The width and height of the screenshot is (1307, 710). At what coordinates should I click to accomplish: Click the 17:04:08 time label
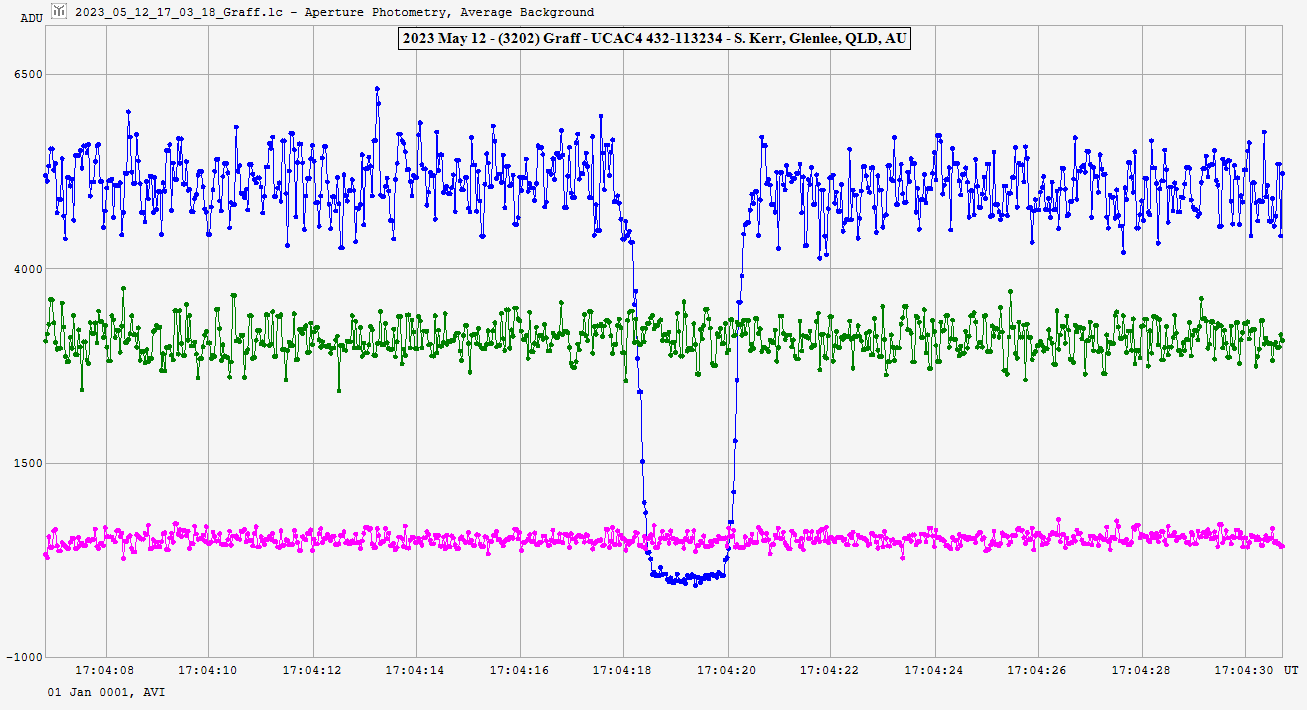point(106,670)
